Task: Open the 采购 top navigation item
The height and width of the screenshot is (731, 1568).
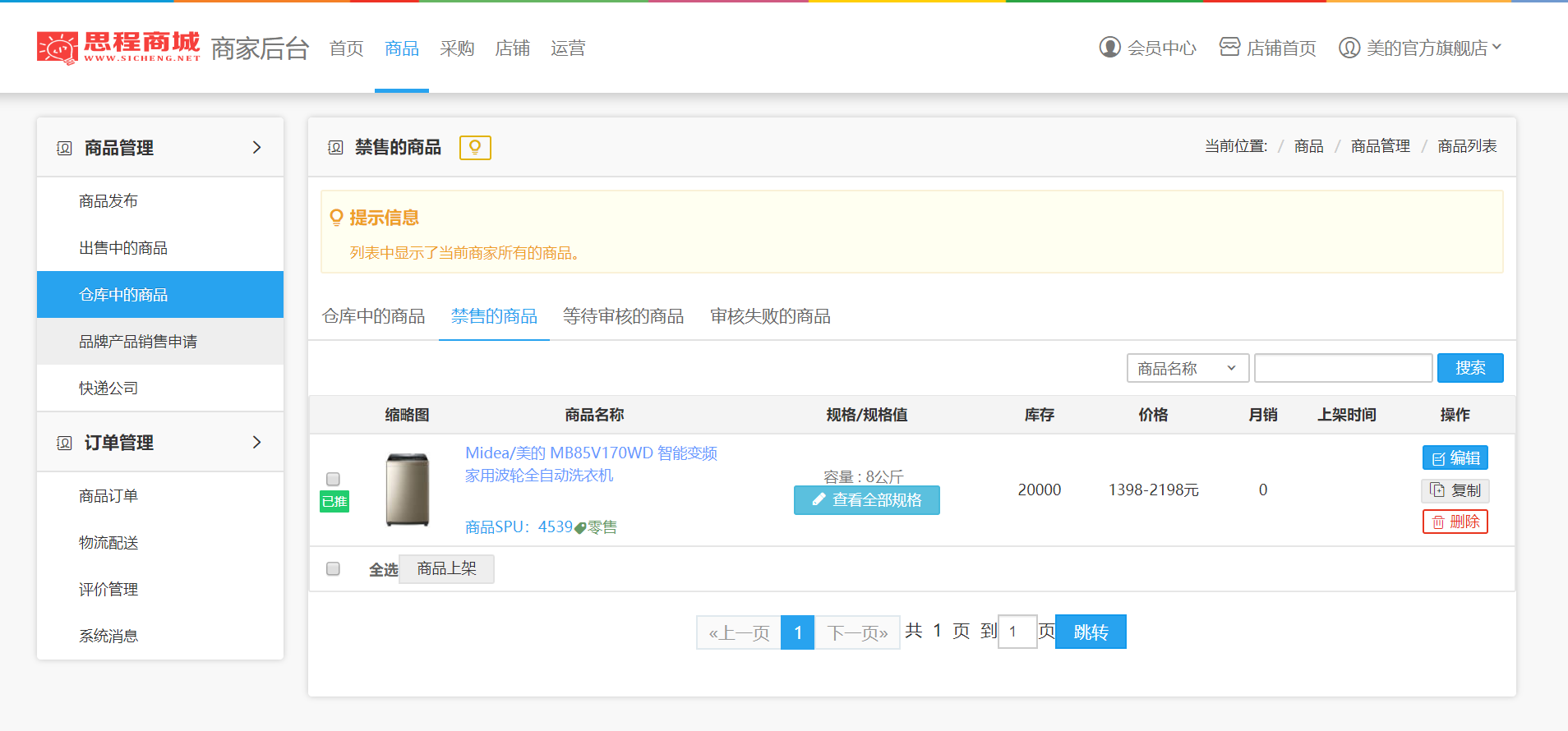Action: pyautogui.click(x=457, y=48)
